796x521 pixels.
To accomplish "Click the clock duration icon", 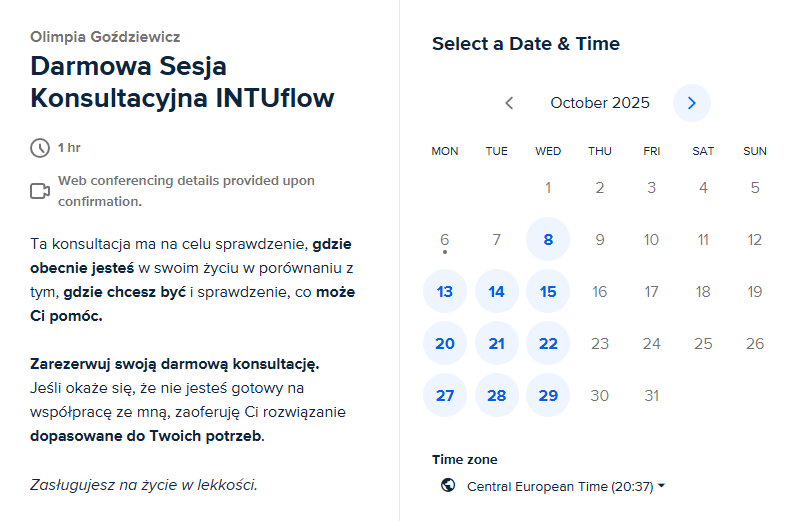I will (40, 148).
